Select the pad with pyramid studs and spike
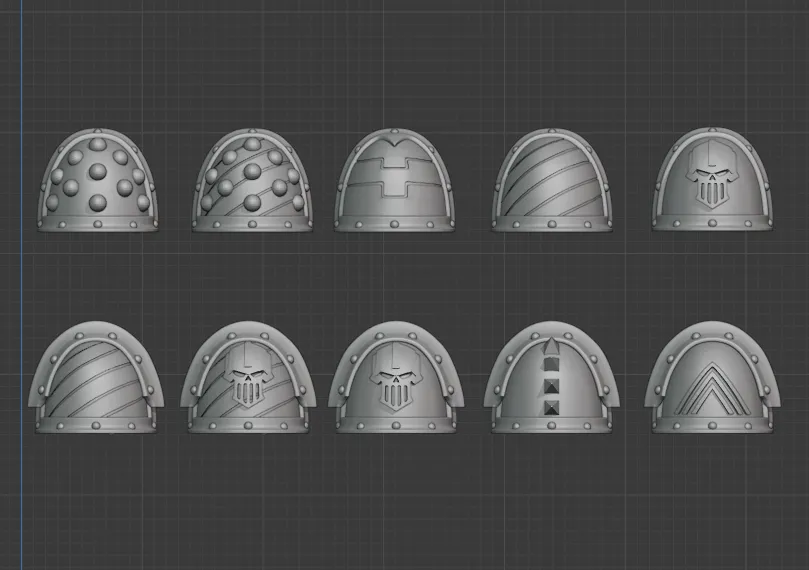Image resolution: width=809 pixels, height=570 pixels. (x=552, y=377)
